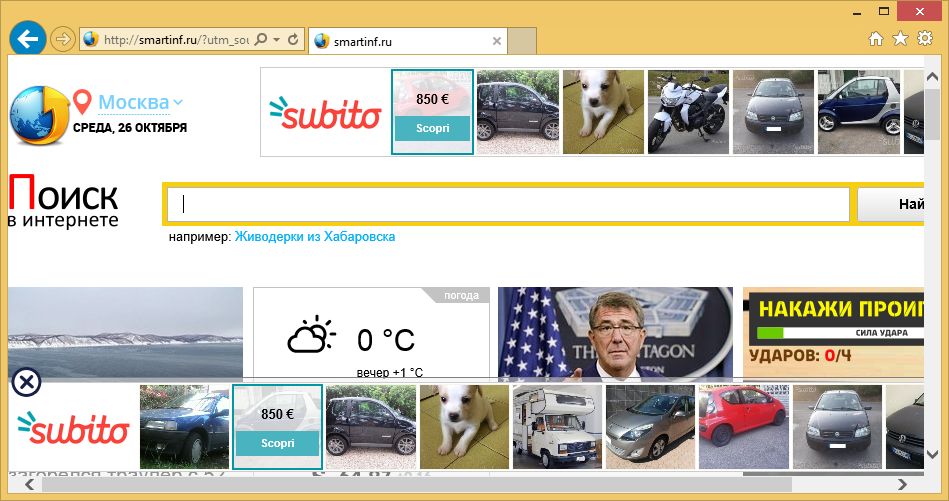Image resolution: width=949 pixels, height=501 pixels.
Task: Maximize the browser window
Action: pos(884,10)
